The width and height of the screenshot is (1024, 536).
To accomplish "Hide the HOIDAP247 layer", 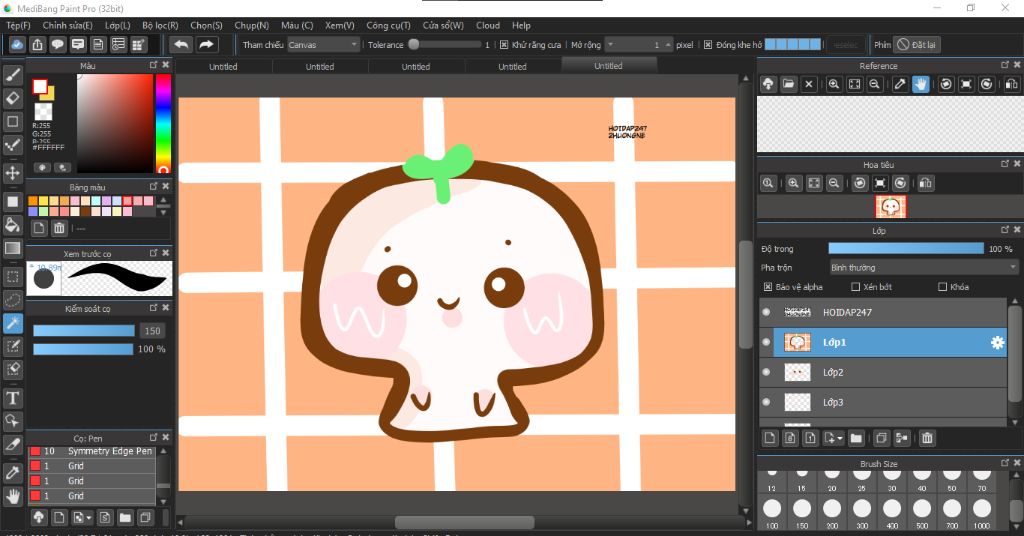I will (x=766, y=312).
